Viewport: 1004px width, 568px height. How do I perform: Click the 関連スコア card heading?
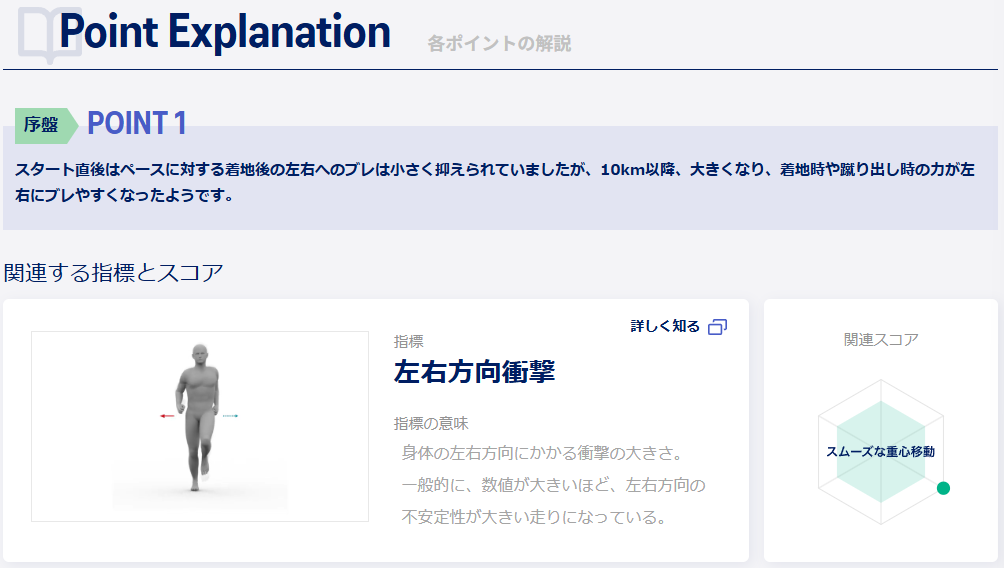click(x=881, y=340)
